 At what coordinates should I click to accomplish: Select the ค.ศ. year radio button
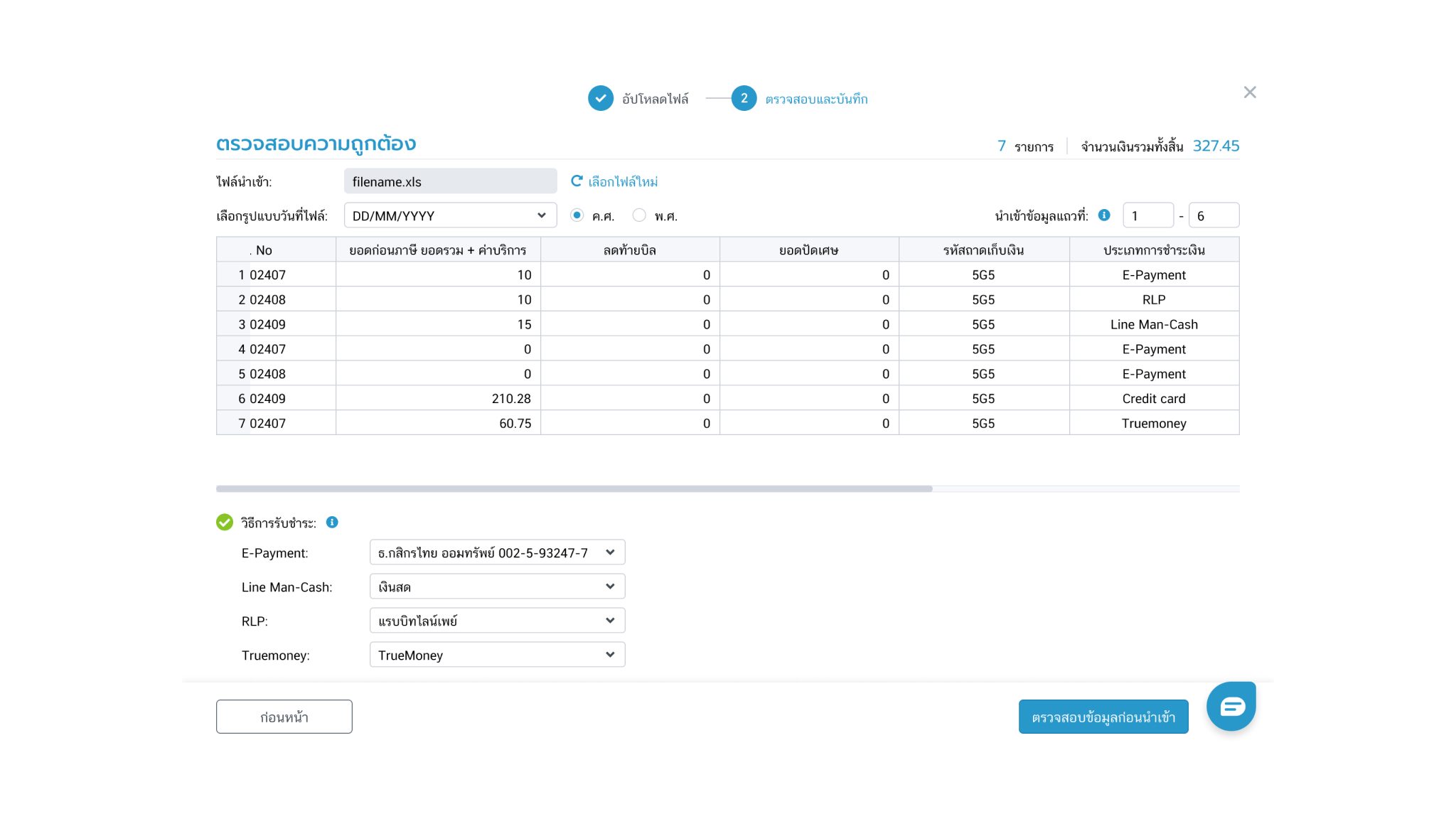(577, 215)
